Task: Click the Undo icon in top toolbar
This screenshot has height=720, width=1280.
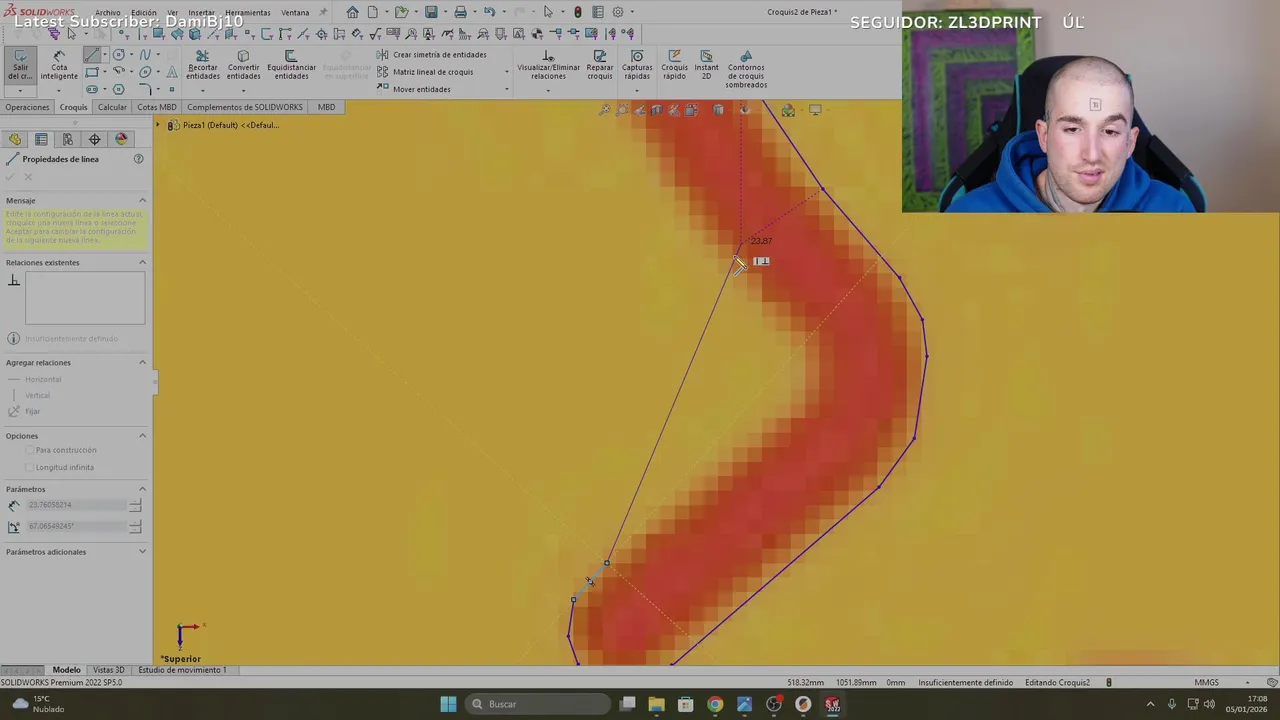Action: pos(490,12)
